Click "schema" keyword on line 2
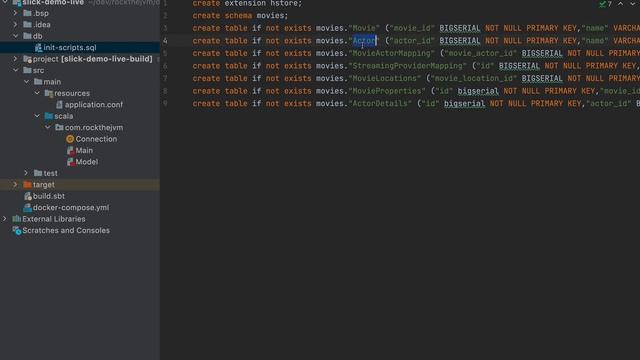The width and height of the screenshot is (640, 360). tap(238, 16)
